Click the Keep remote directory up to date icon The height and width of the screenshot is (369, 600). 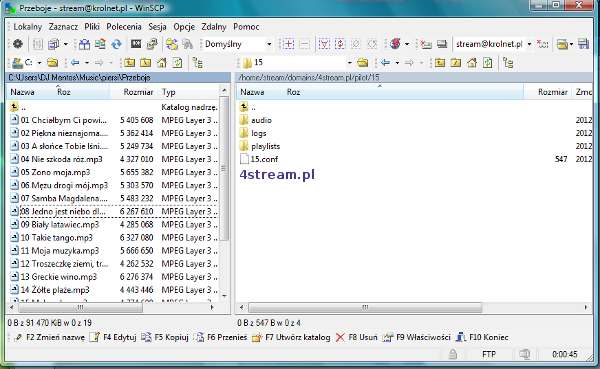pos(100,44)
